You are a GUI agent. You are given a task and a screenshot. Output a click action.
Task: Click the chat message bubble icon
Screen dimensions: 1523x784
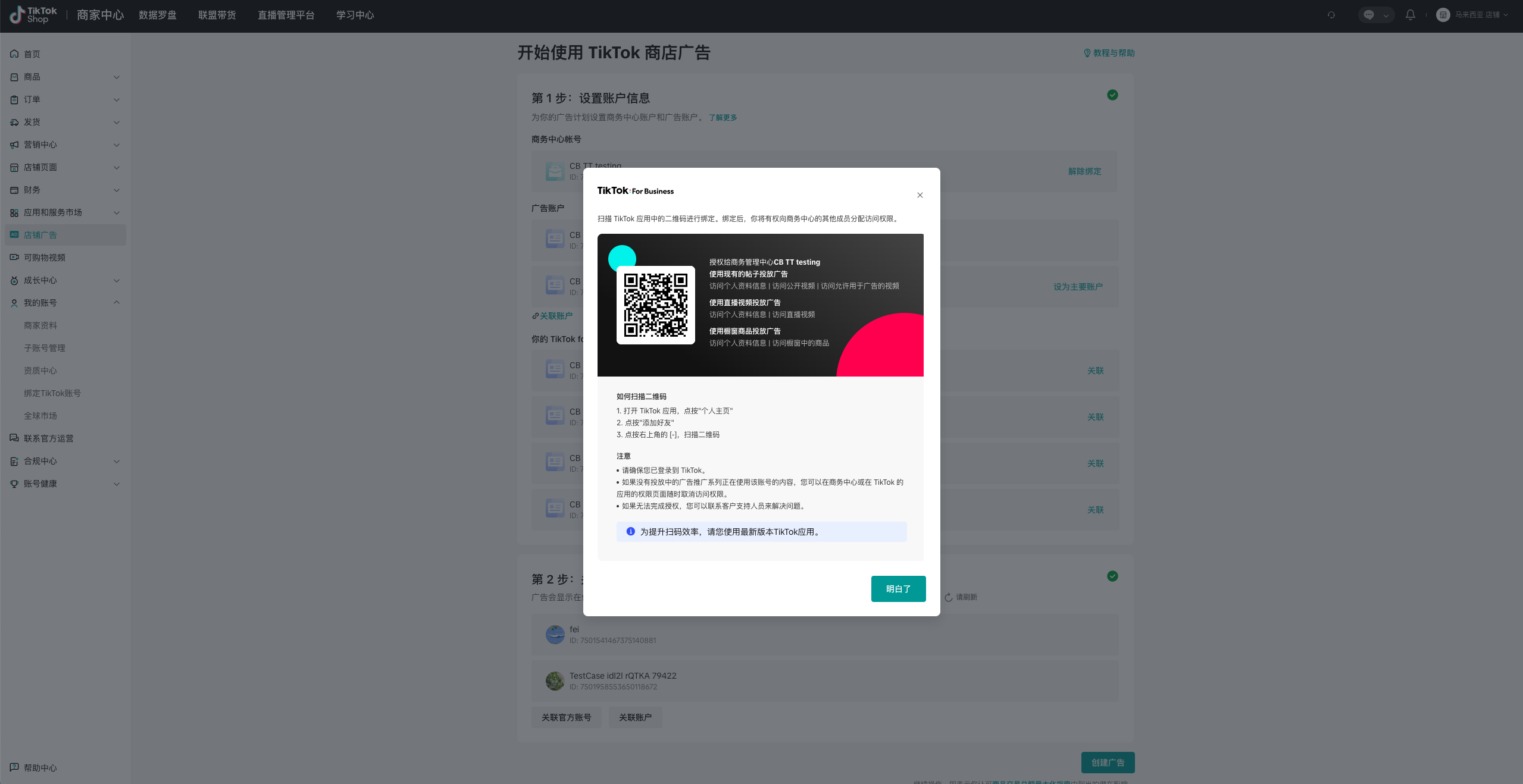click(1368, 15)
